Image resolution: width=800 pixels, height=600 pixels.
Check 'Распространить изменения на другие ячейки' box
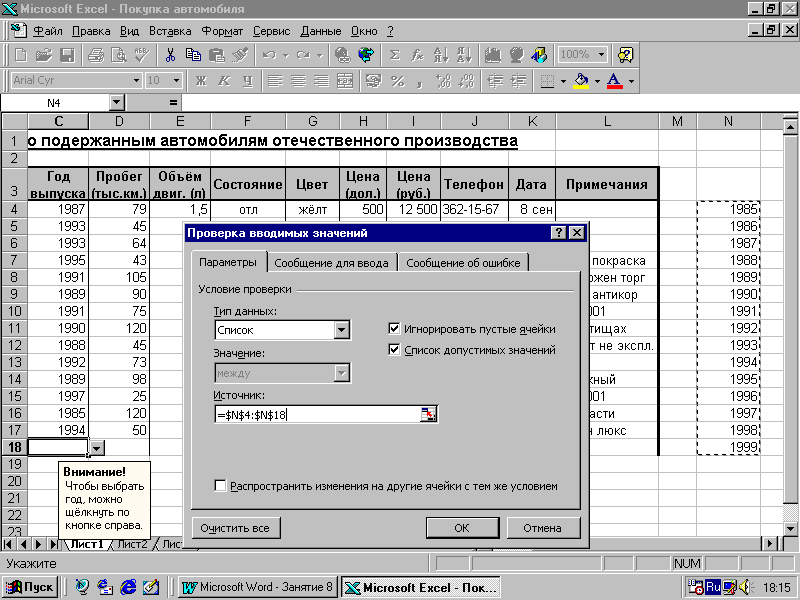click(220, 486)
